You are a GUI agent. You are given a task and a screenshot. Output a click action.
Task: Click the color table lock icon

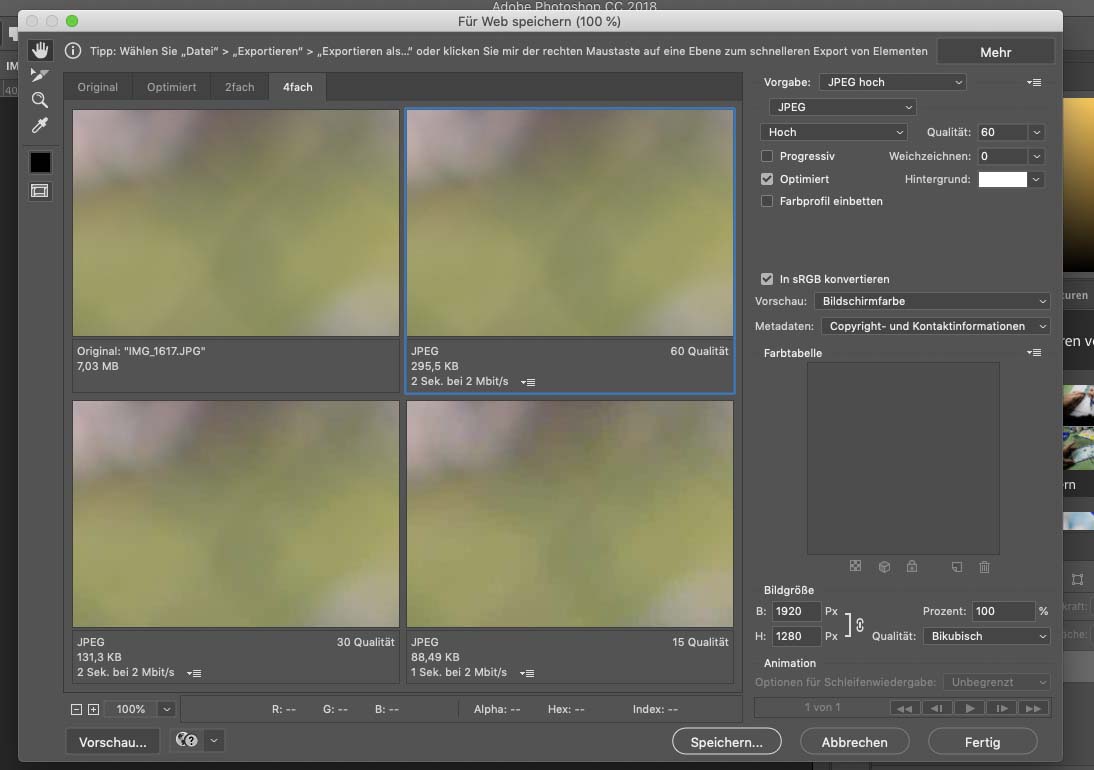coord(912,566)
